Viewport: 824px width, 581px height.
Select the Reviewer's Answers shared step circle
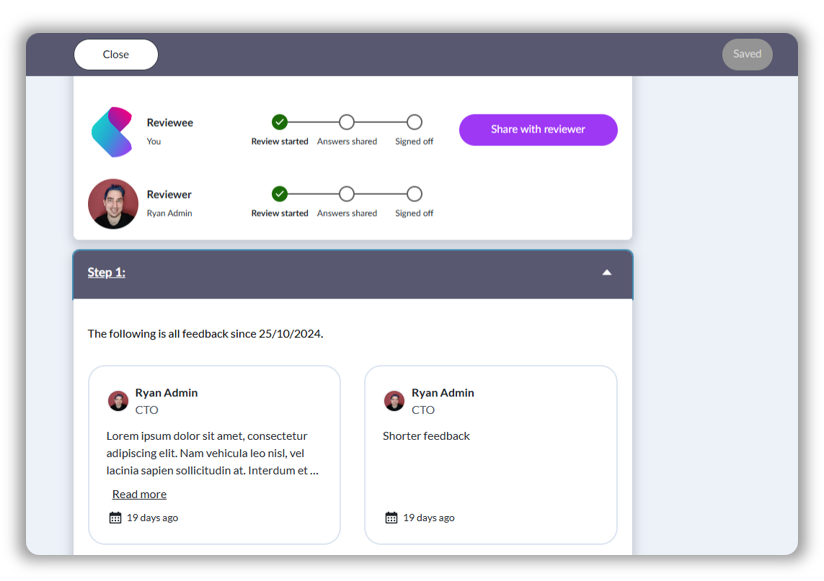click(x=347, y=194)
